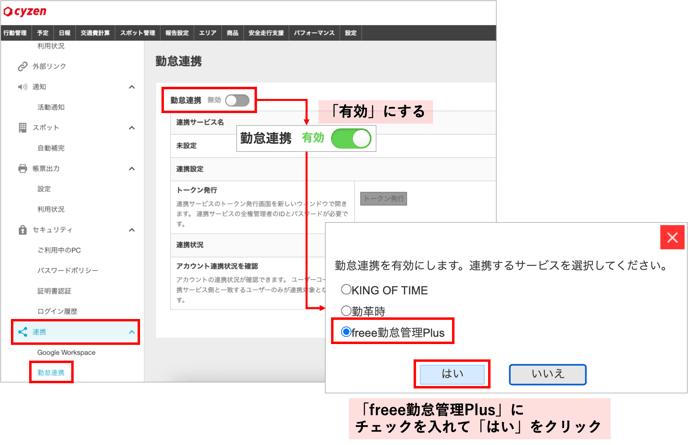This screenshot has height=445, width=688.
Task: Open 外部リンク in sidebar
Action: click(49, 66)
